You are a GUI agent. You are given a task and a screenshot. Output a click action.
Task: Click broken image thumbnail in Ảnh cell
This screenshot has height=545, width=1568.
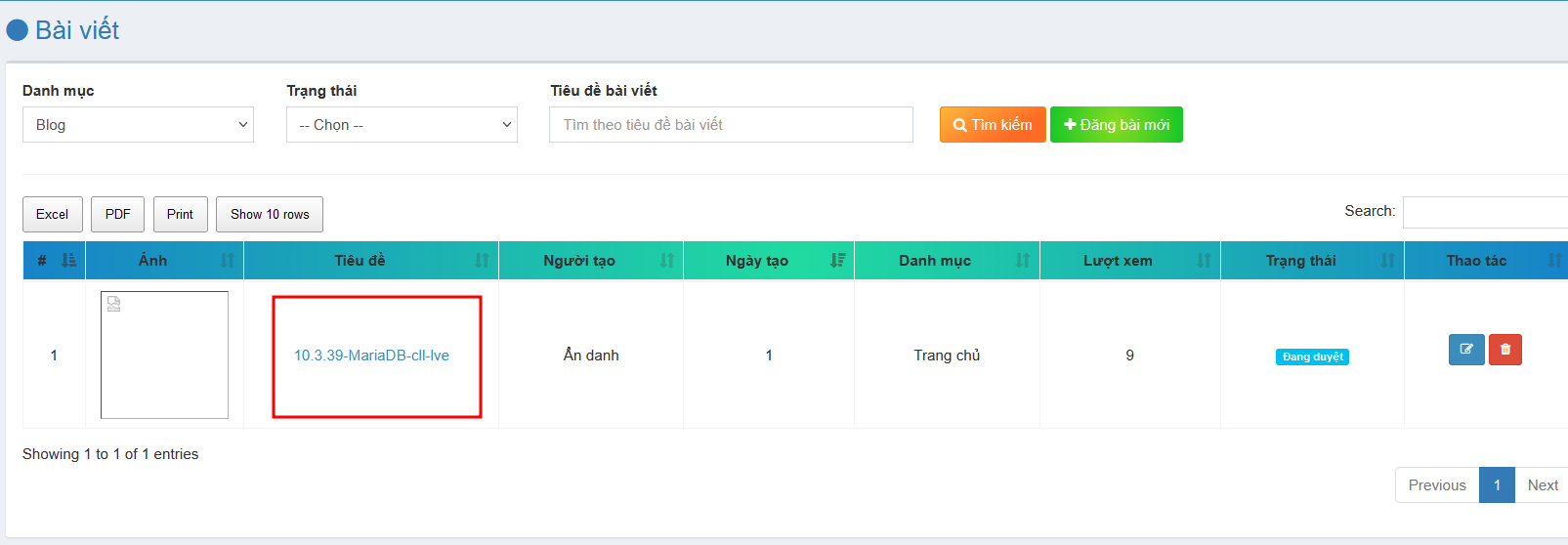point(164,355)
